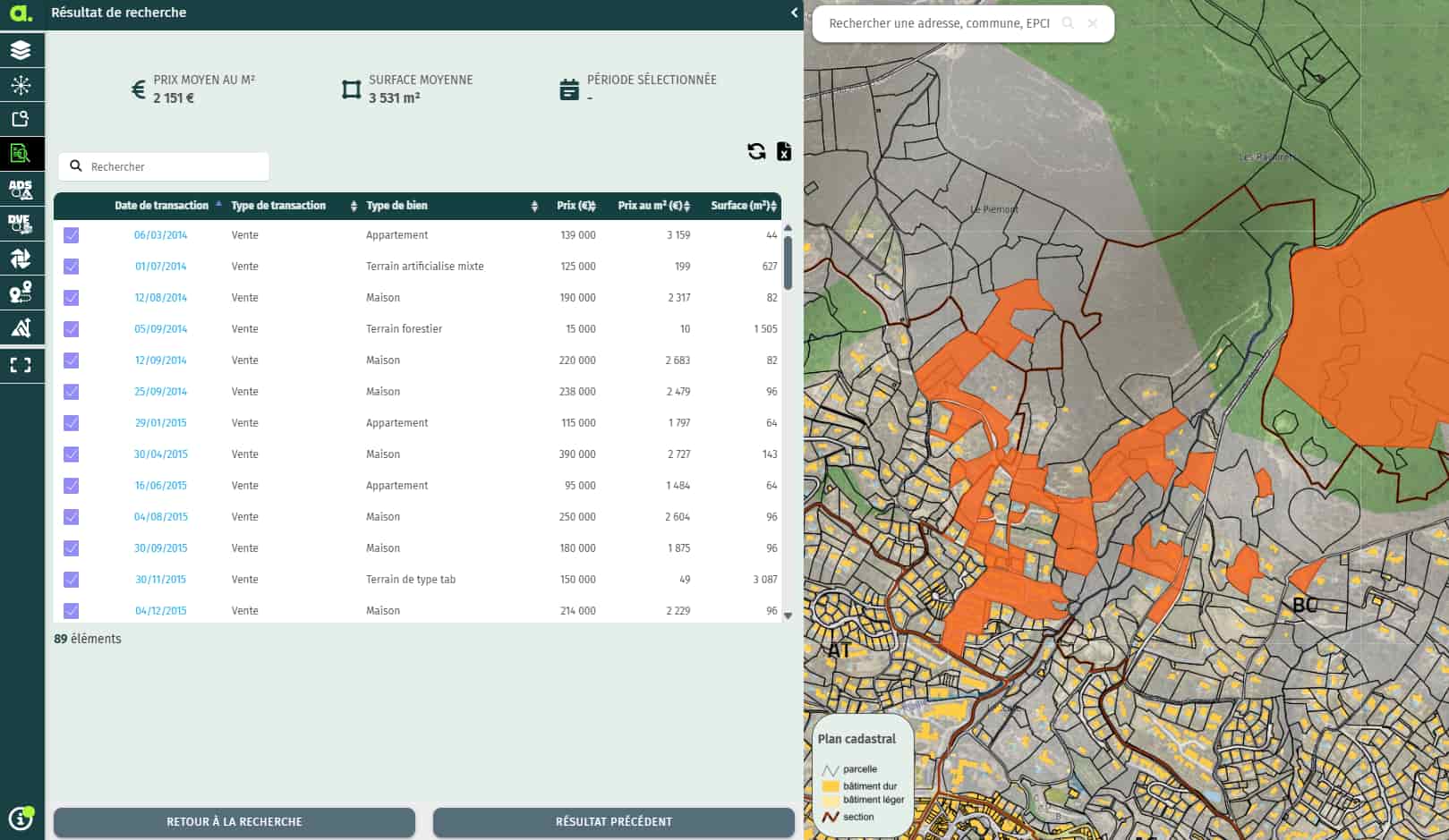Screen dimensions: 1449x840
Task: Uncheck the 05/09/2014 Terrain forestier row
Action: (x=72, y=329)
